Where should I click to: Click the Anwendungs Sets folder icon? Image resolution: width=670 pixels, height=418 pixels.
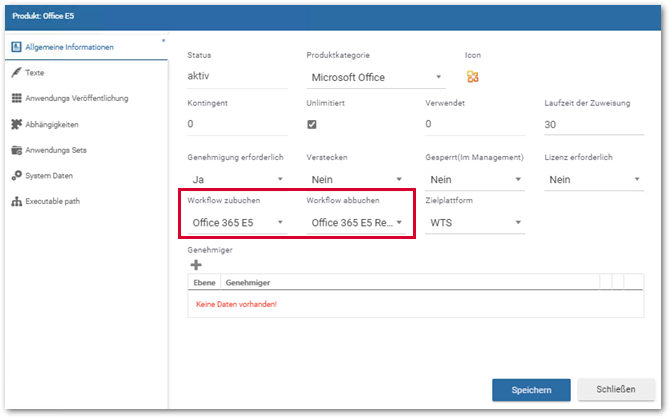coord(16,150)
